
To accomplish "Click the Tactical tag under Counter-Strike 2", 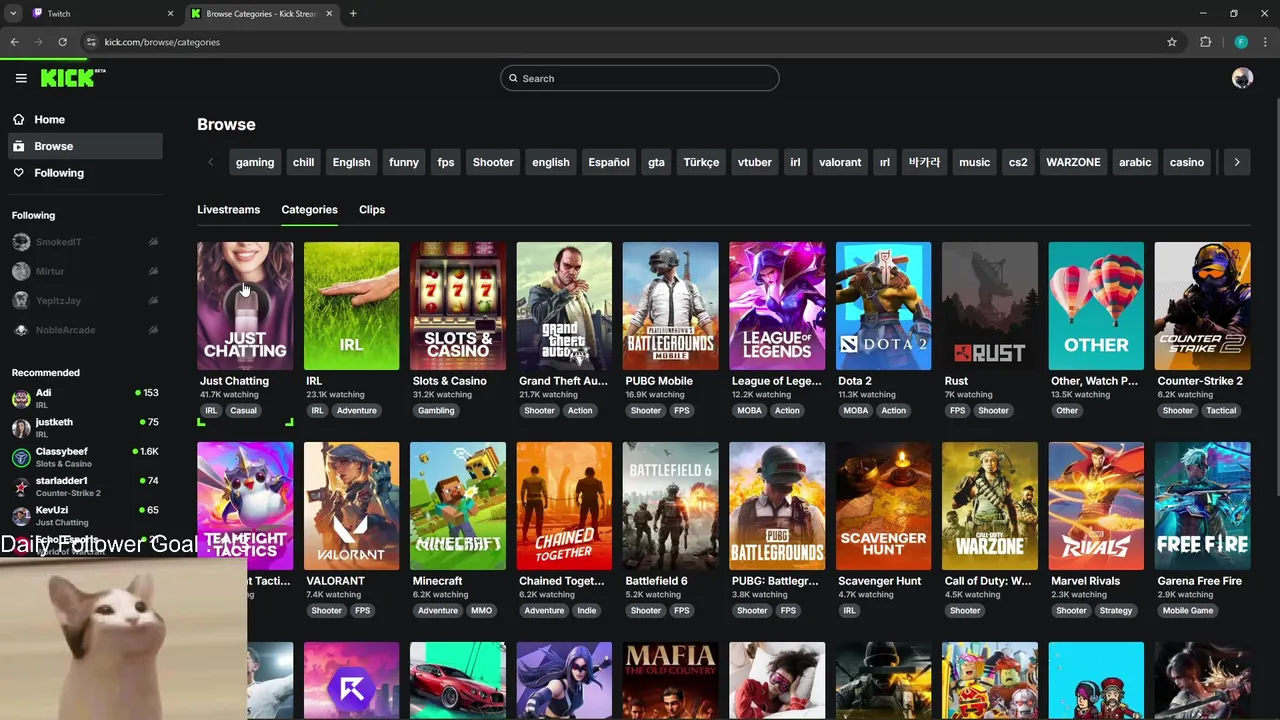I will pos(1221,410).
